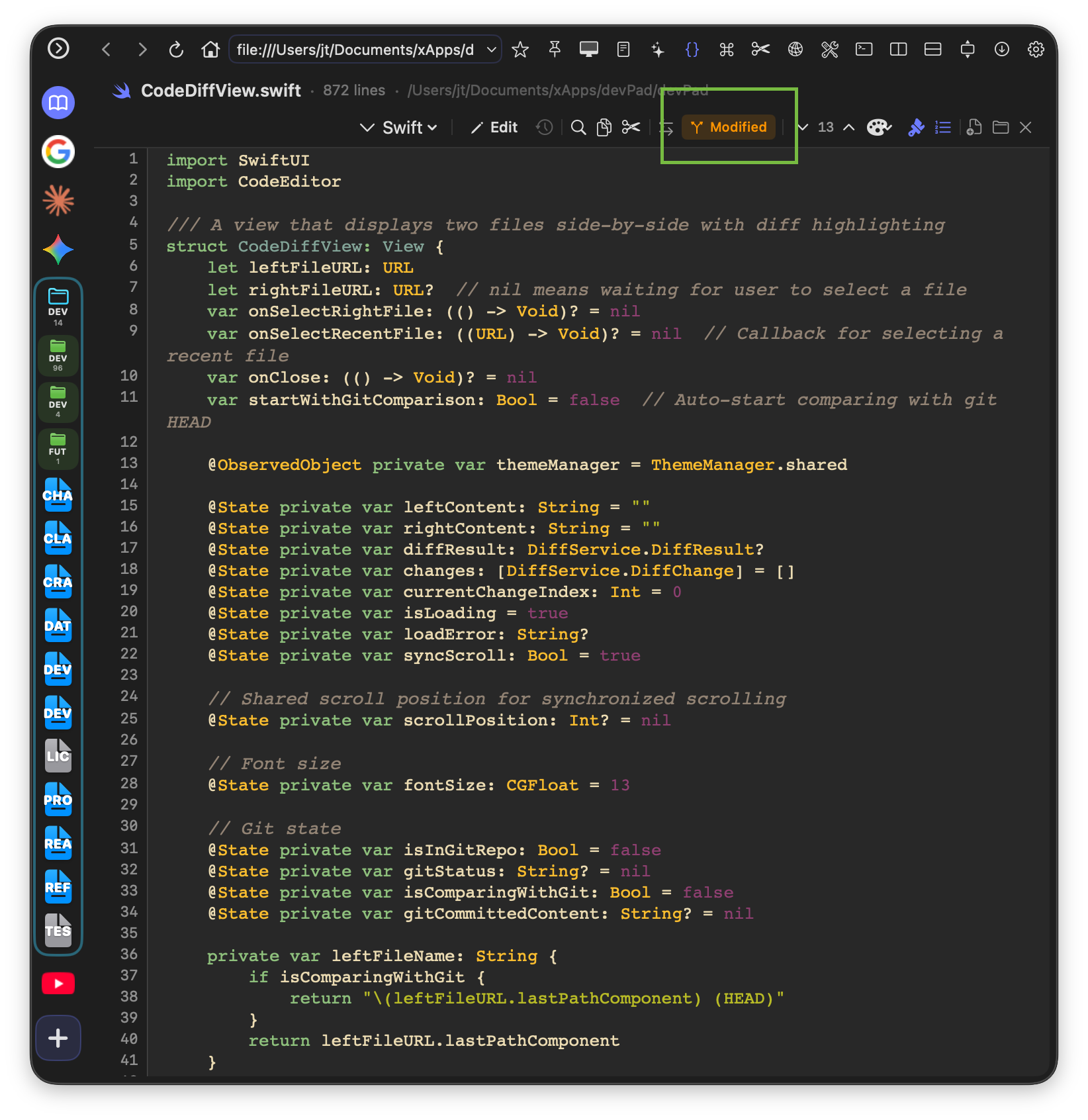Open the Google shortcut in sidebar

58,152
